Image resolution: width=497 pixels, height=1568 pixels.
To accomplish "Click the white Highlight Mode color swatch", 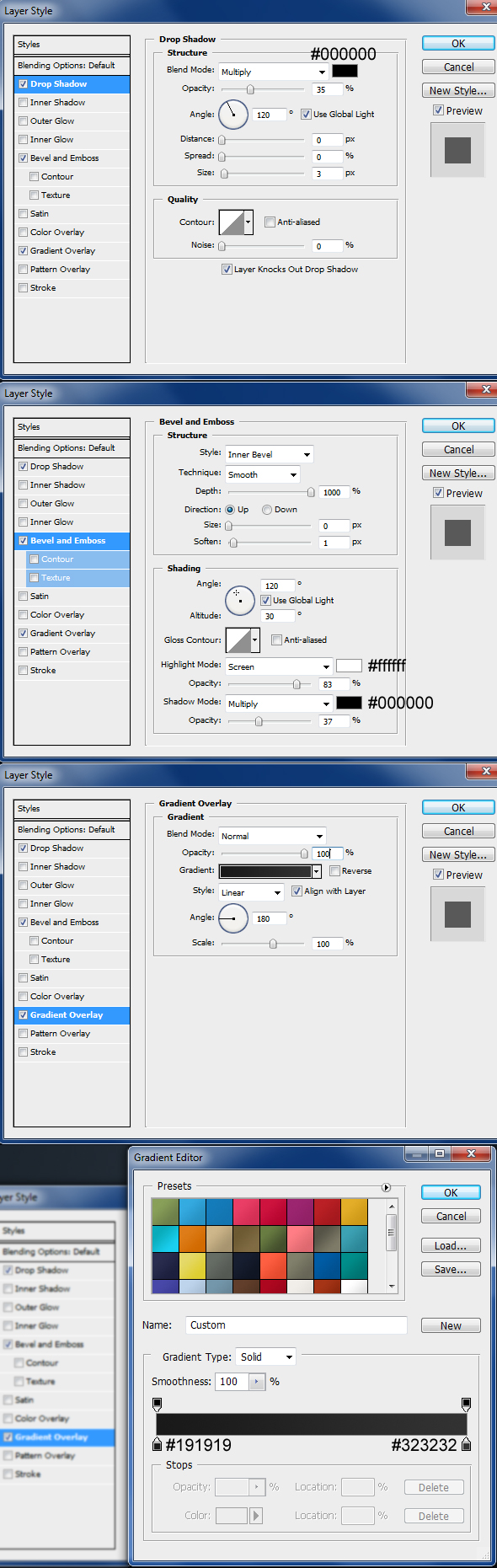I will (x=349, y=666).
